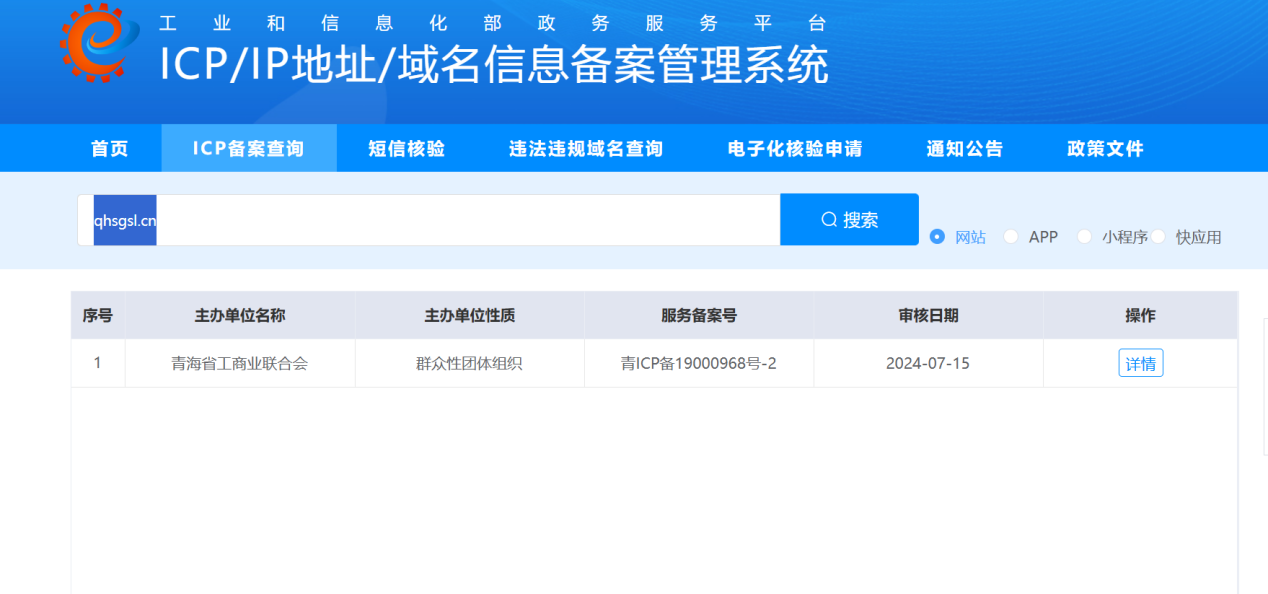Screen dimensions: 1268x594
Task: Open the 政策文件 tab
Action: (1105, 149)
